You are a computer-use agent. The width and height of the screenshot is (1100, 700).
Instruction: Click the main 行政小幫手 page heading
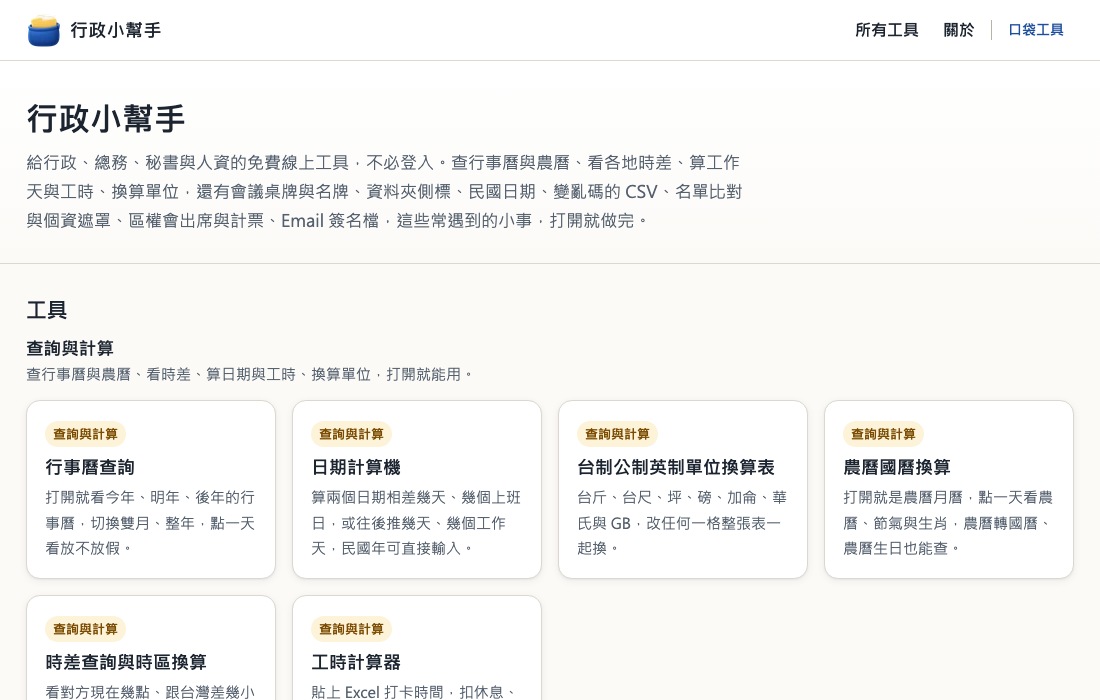click(x=106, y=119)
